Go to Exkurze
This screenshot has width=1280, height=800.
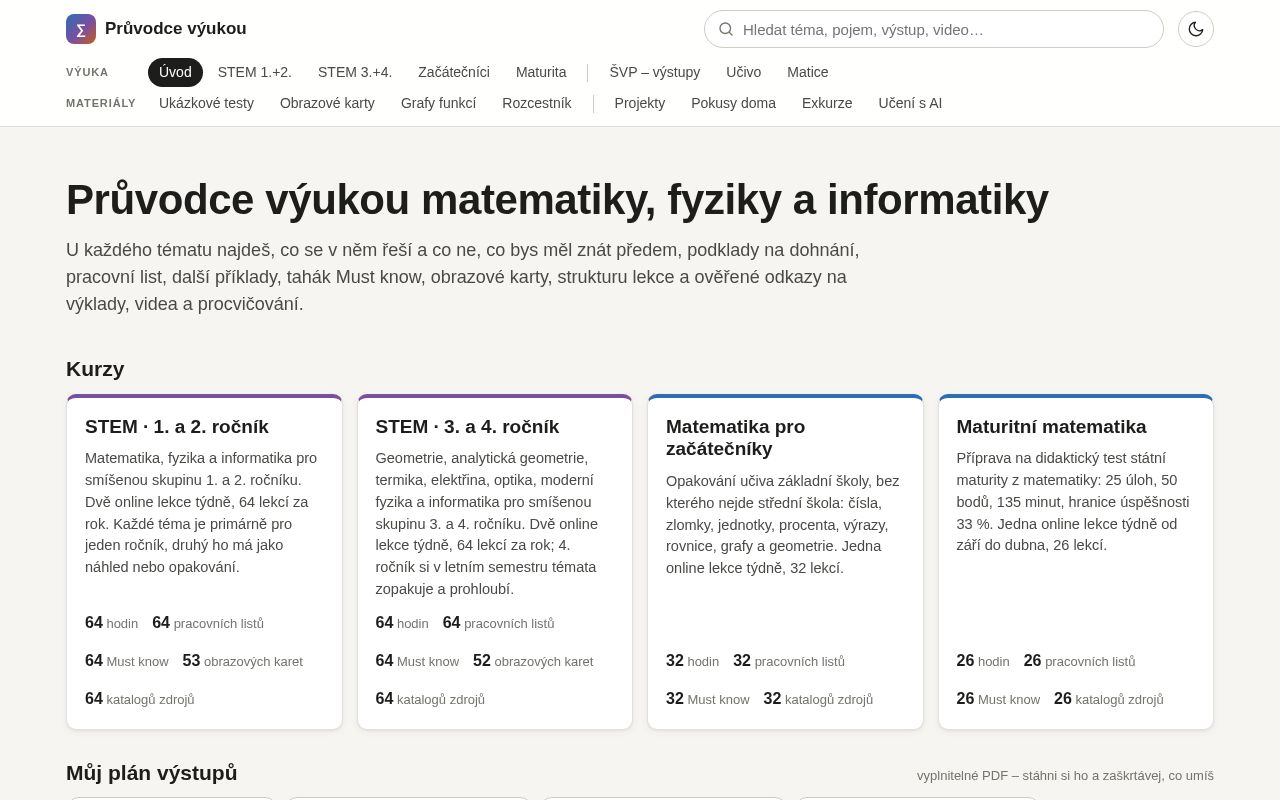(x=827, y=103)
